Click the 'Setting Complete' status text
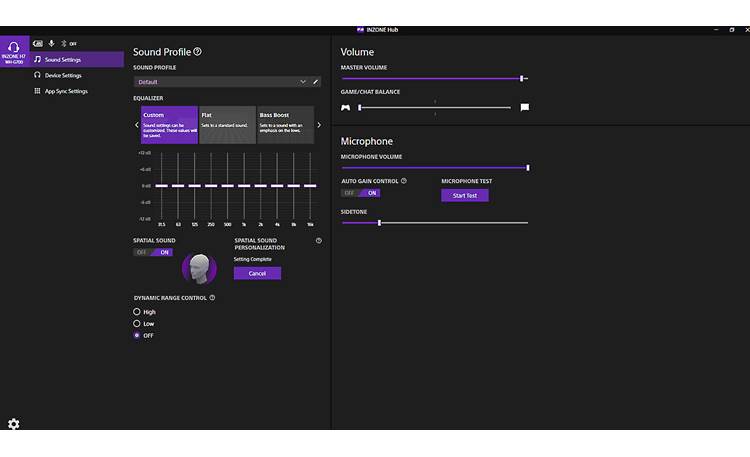 253,259
